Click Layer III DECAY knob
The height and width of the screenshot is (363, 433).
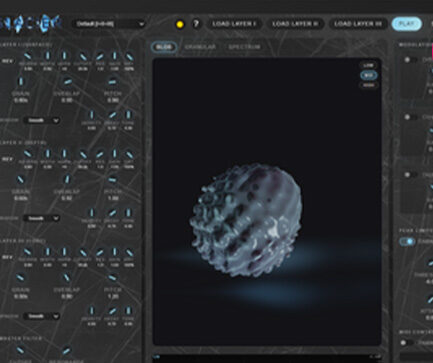click(x=112, y=311)
